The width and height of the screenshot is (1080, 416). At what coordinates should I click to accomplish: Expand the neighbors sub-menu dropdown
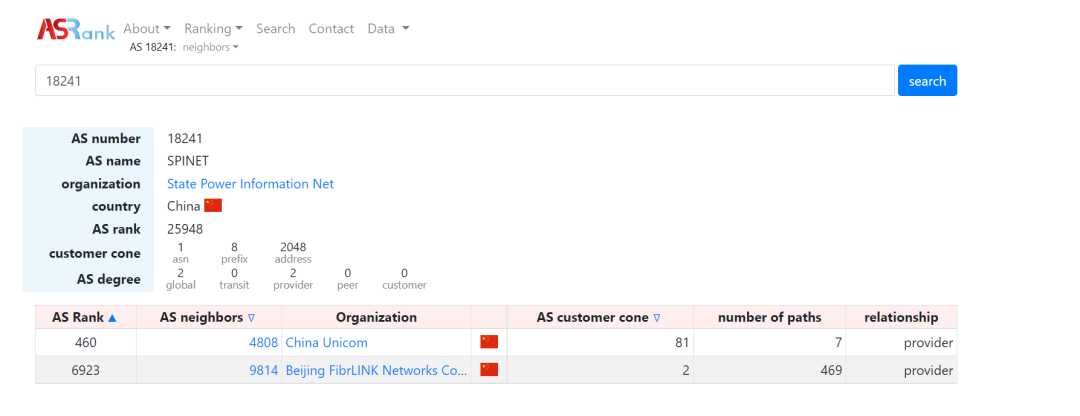point(210,48)
